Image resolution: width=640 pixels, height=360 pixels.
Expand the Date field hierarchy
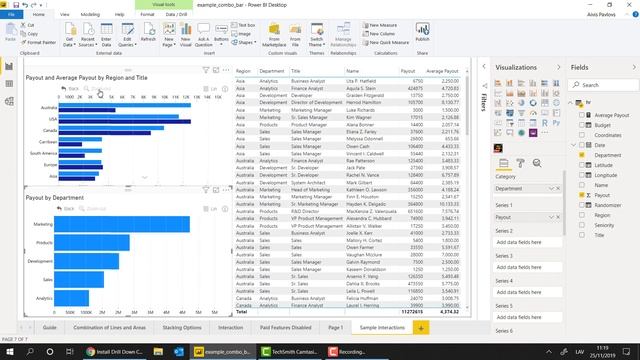[573, 145]
